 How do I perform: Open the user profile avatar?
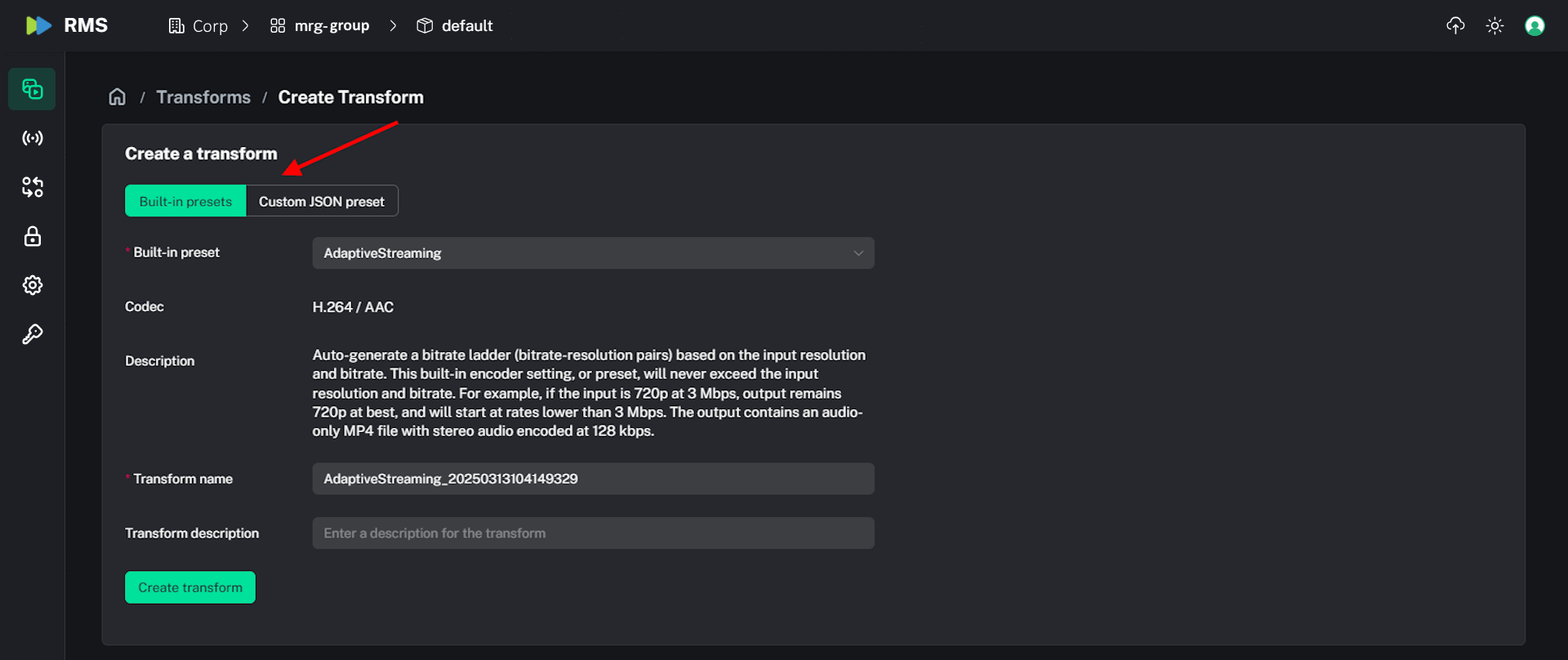point(1535,25)
